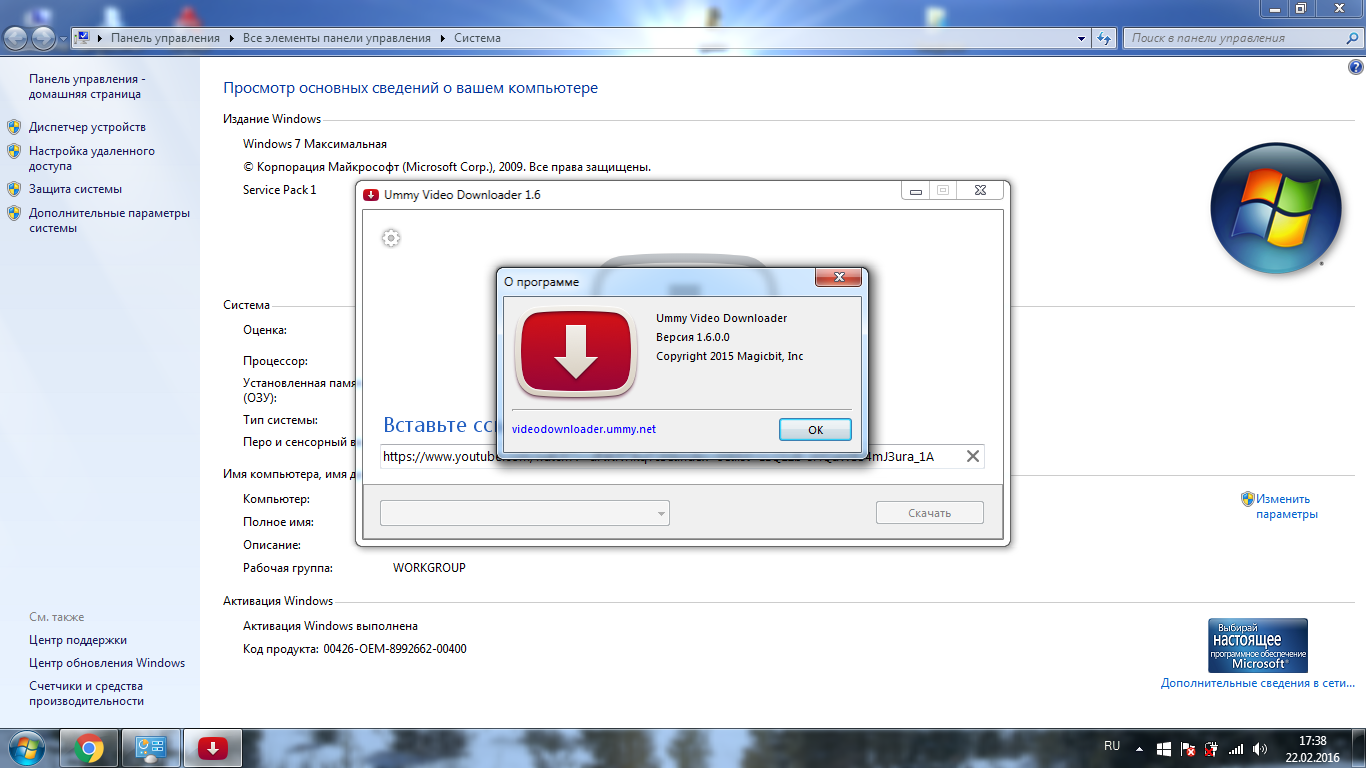1366x768 pixels.
Task: Open the Windows Start menu
Action: pyautogui.click(x=28, y=748)
